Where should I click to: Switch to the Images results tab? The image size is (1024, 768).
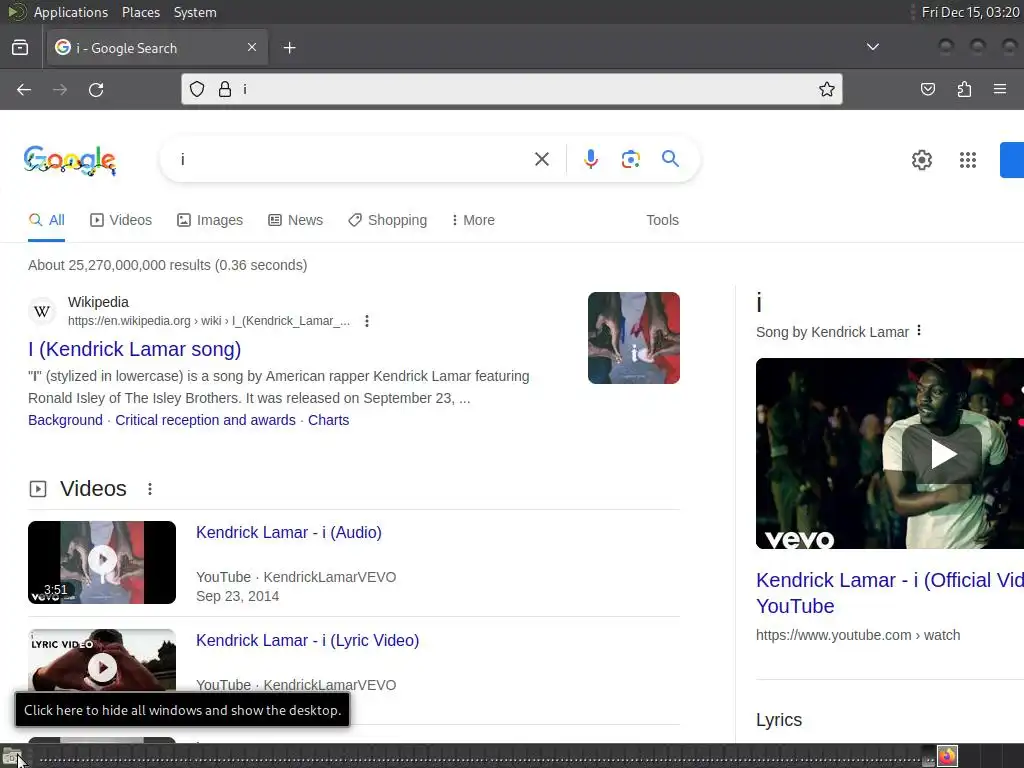210,220
